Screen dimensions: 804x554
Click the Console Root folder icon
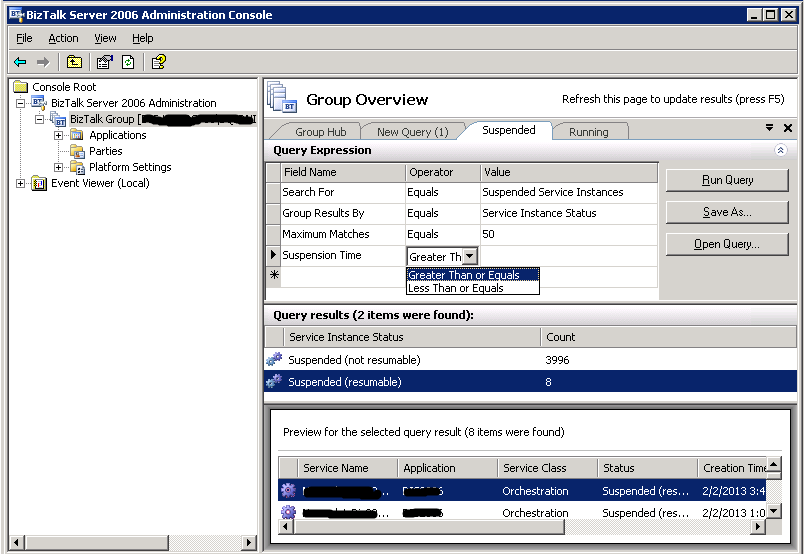[21, 87]
